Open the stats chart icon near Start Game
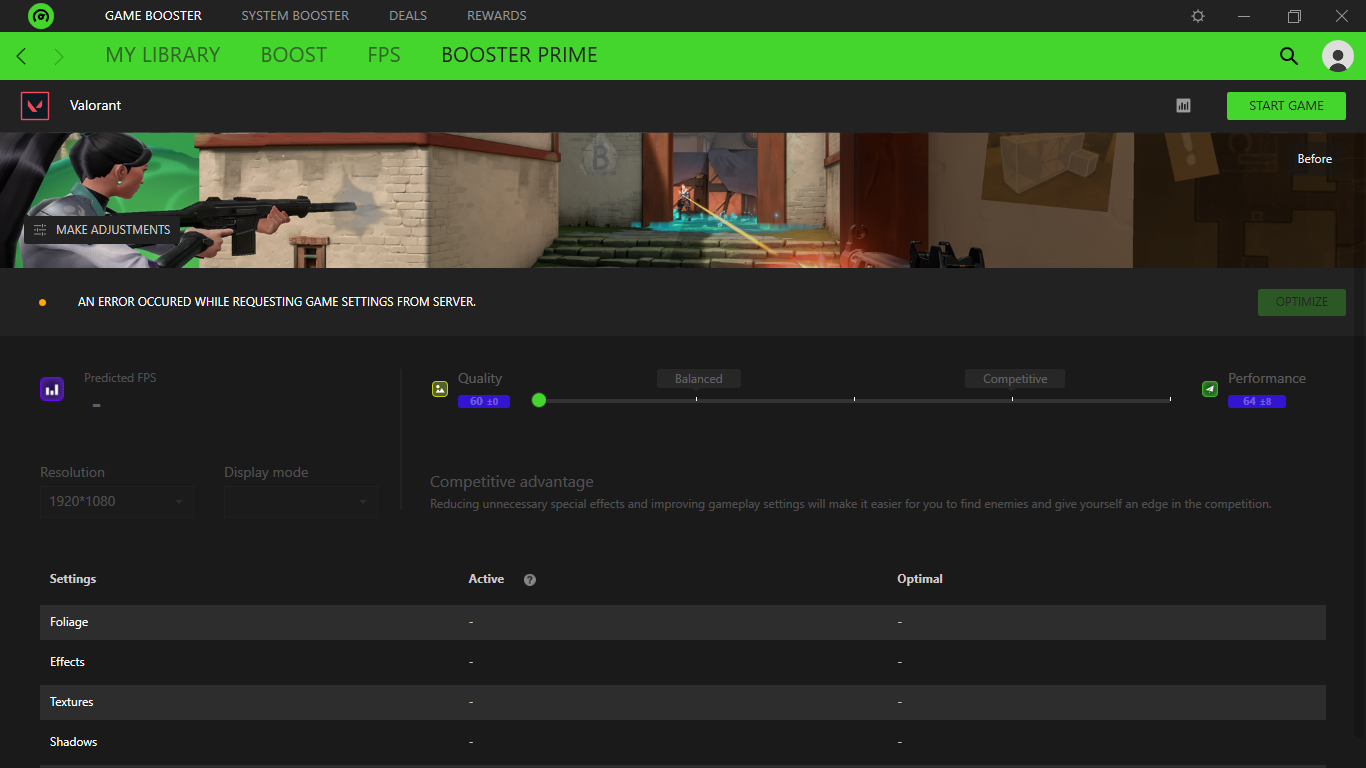Screen dimensions: 1366x768 (x=1184, y=106)
